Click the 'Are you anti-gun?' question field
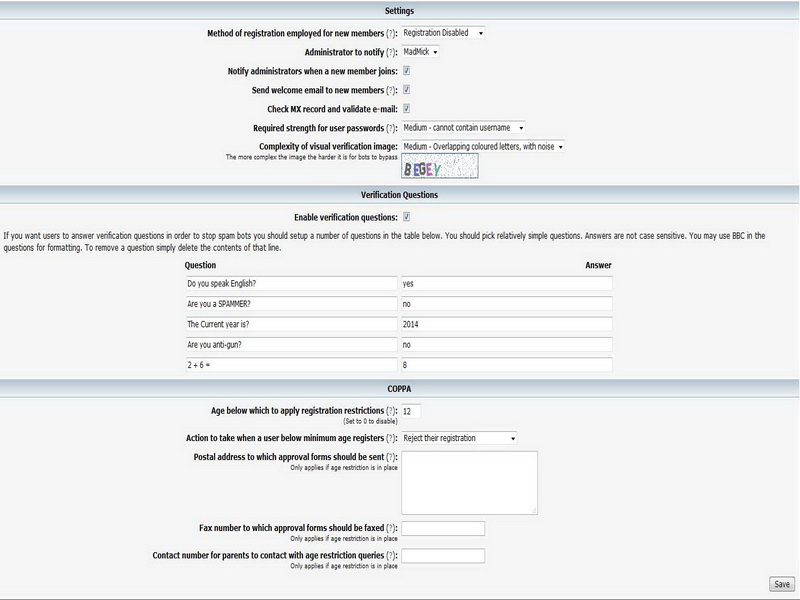 coord(285,345)
